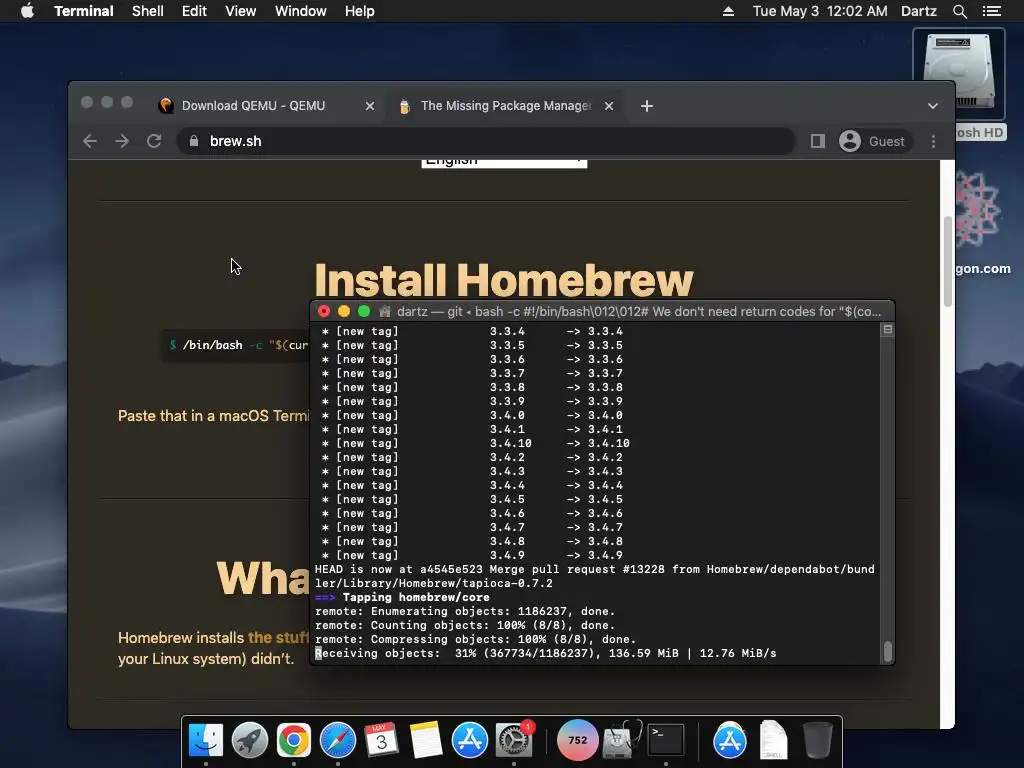Screen dimensions: 1024x768
Task: Open the Edit menu
Action: [x=194, y=11]
